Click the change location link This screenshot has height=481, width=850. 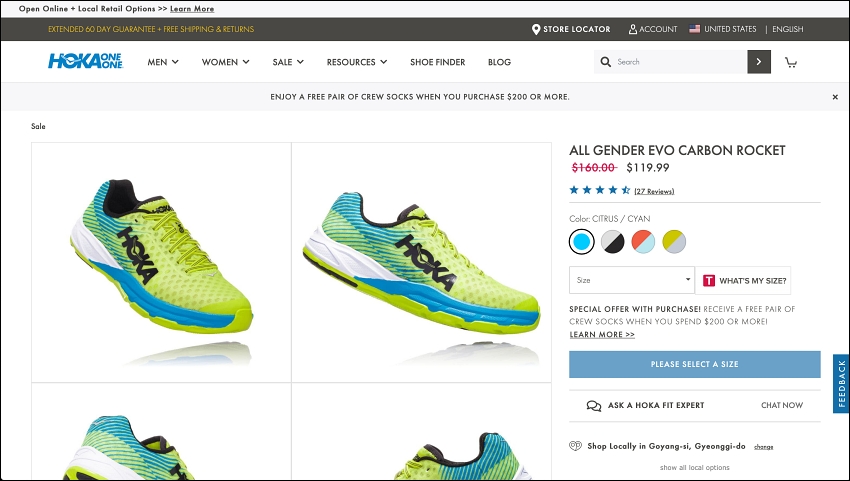click(x=763, y=447)
